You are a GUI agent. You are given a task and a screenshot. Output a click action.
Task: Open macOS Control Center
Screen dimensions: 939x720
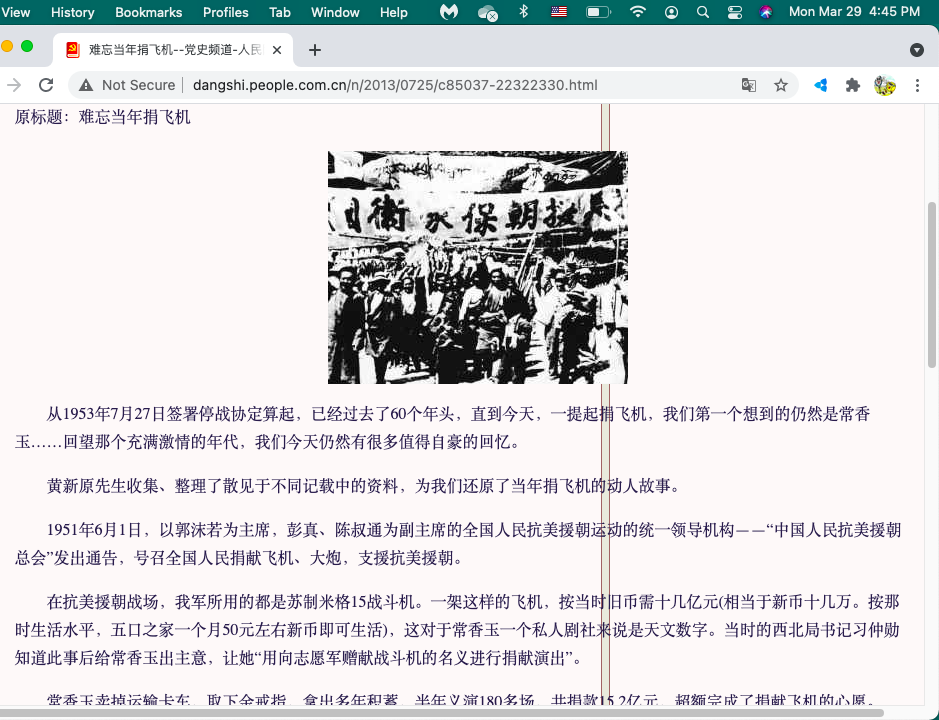735,12
